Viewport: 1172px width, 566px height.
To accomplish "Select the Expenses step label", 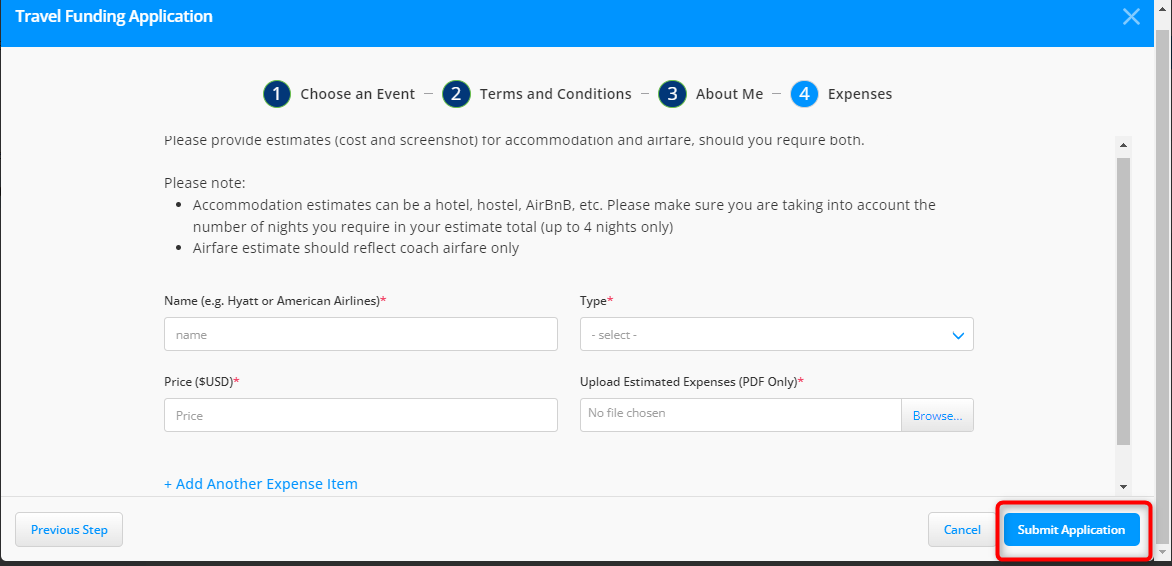I will [x=859, y=94].
